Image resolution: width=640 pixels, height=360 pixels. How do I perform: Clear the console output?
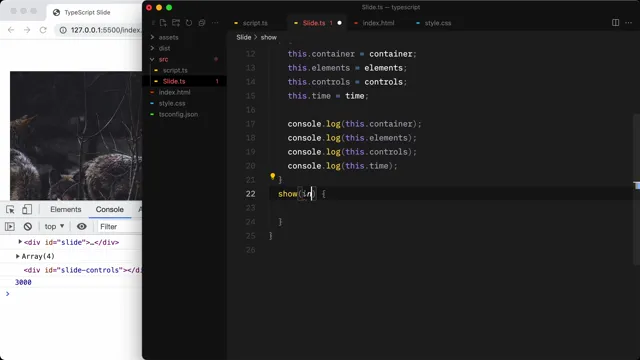coord(28,227)
